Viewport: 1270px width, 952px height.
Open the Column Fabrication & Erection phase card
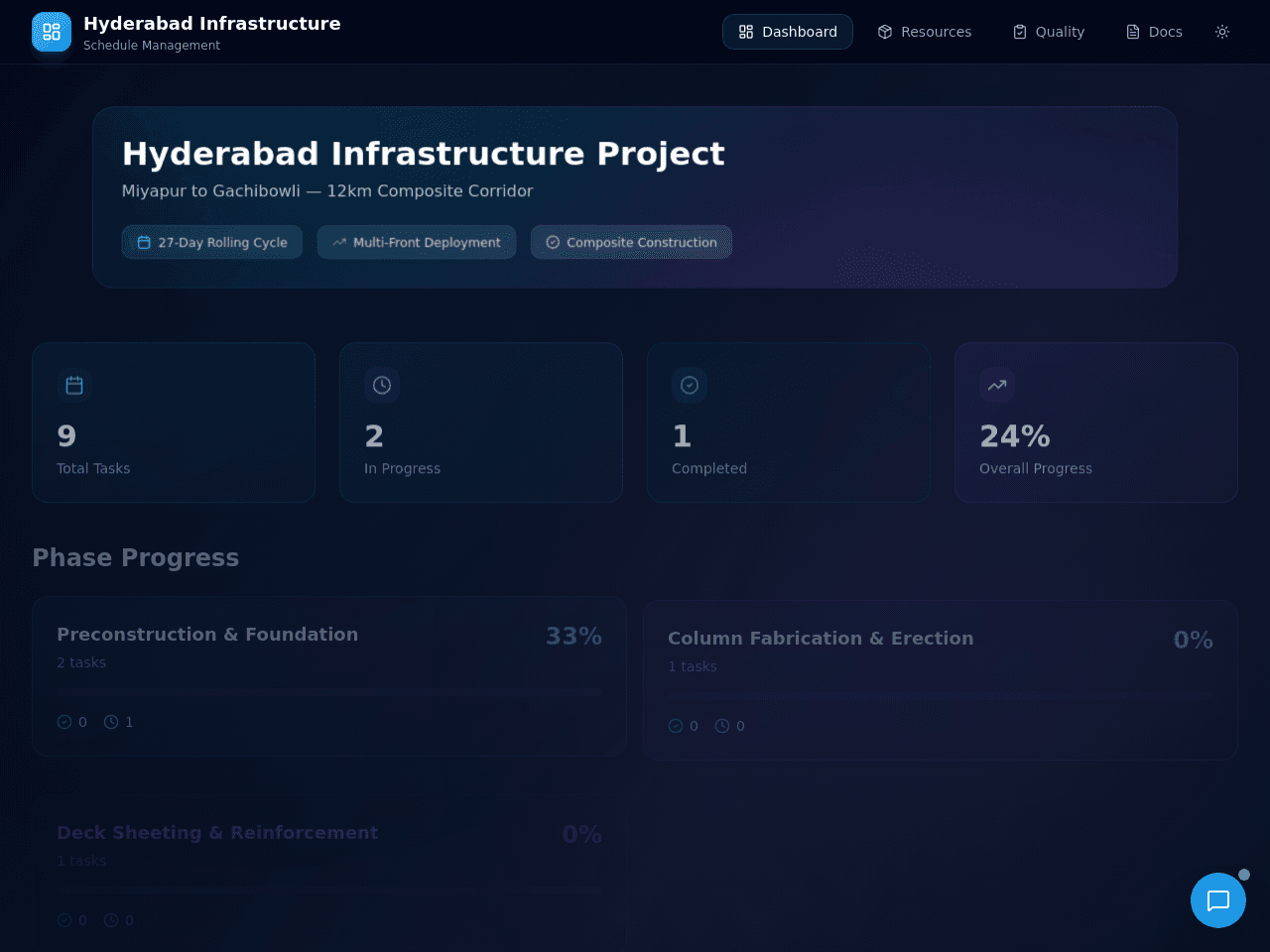click(x=941, y=680)
